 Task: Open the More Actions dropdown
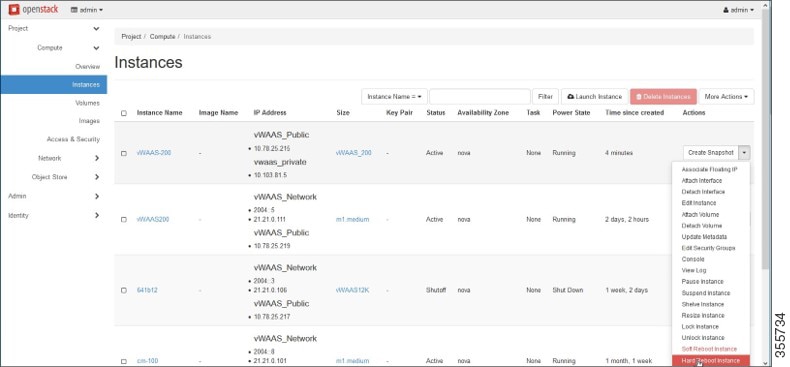click(x=726, y=96)
